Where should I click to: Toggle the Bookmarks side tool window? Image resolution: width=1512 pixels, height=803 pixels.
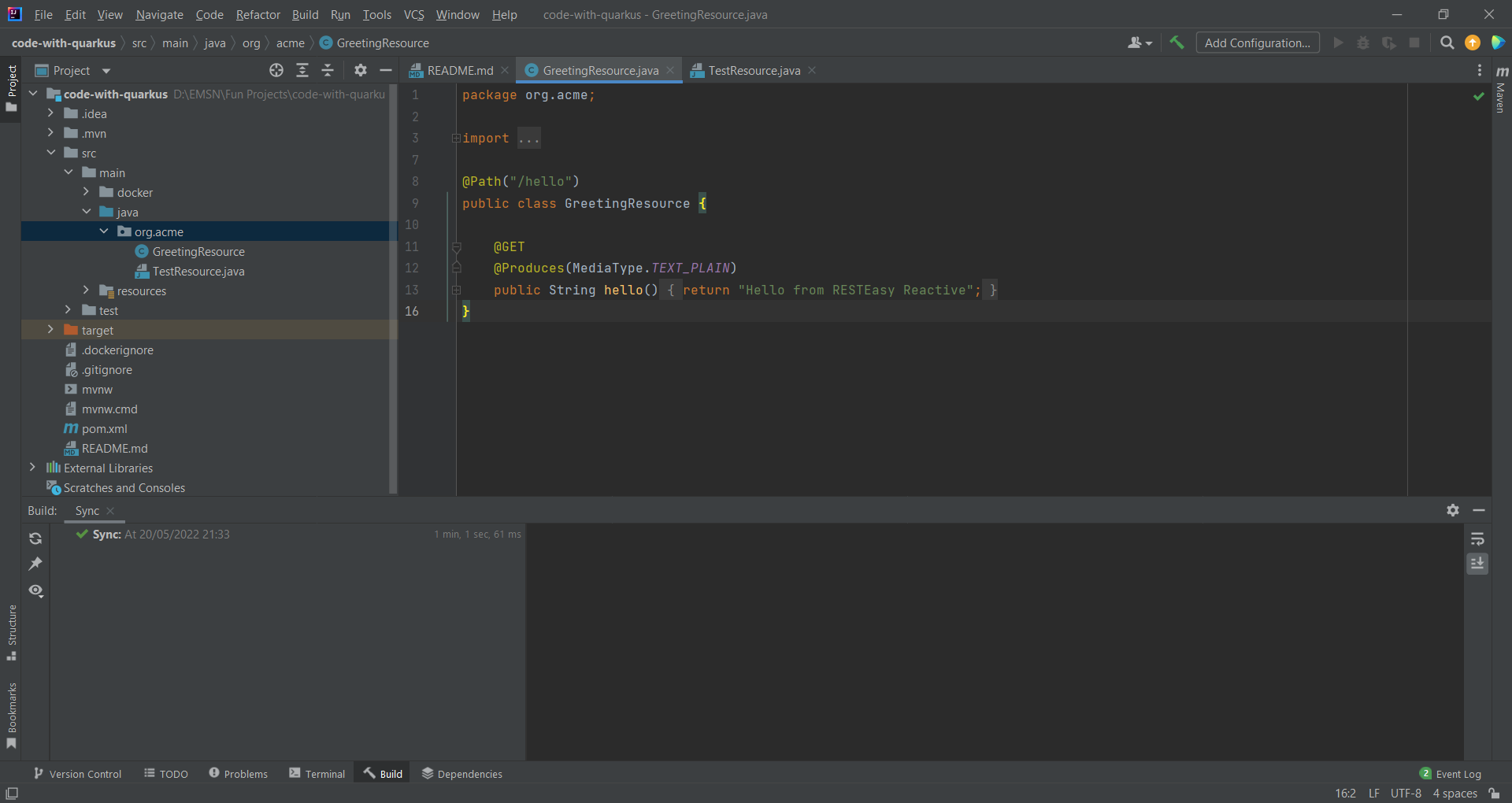tap(11, 715)
